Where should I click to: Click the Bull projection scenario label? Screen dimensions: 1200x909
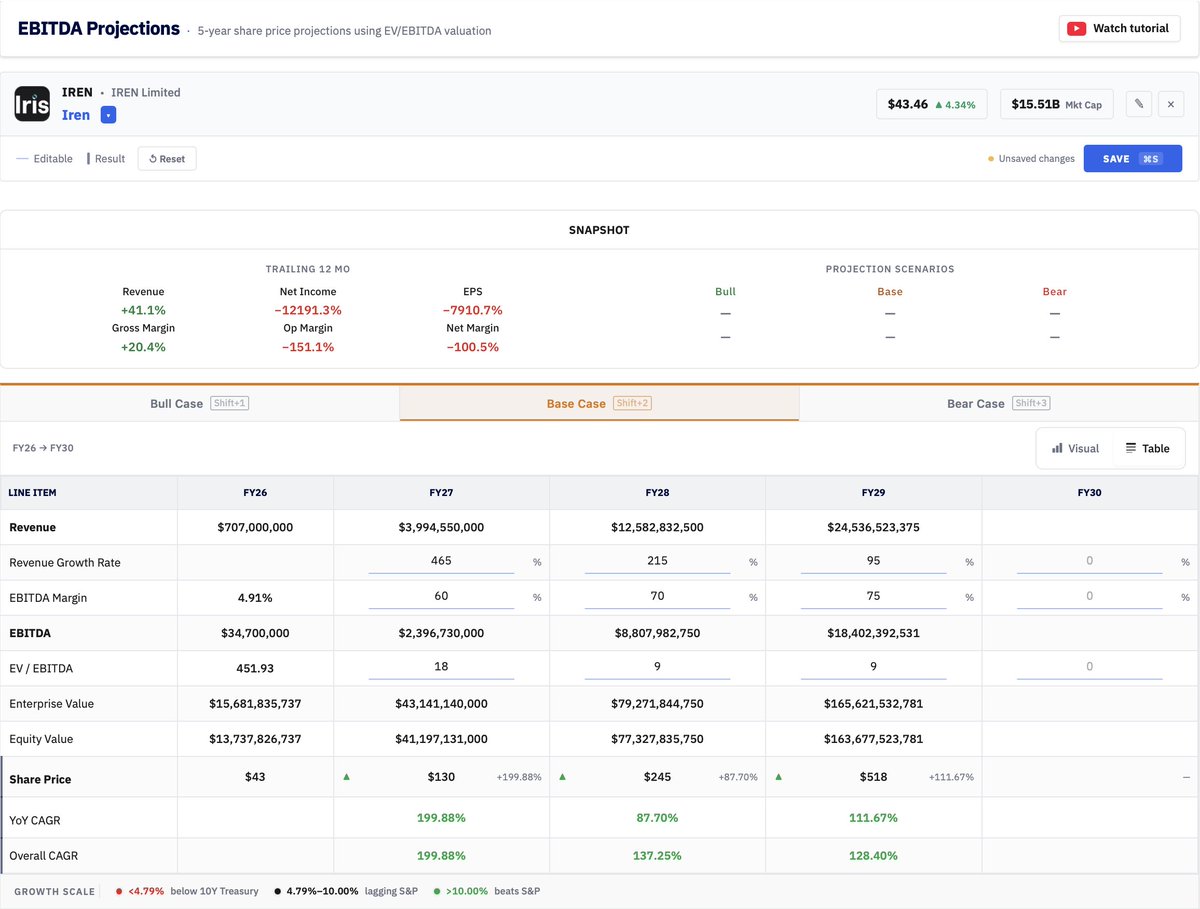tap(725, 292)
